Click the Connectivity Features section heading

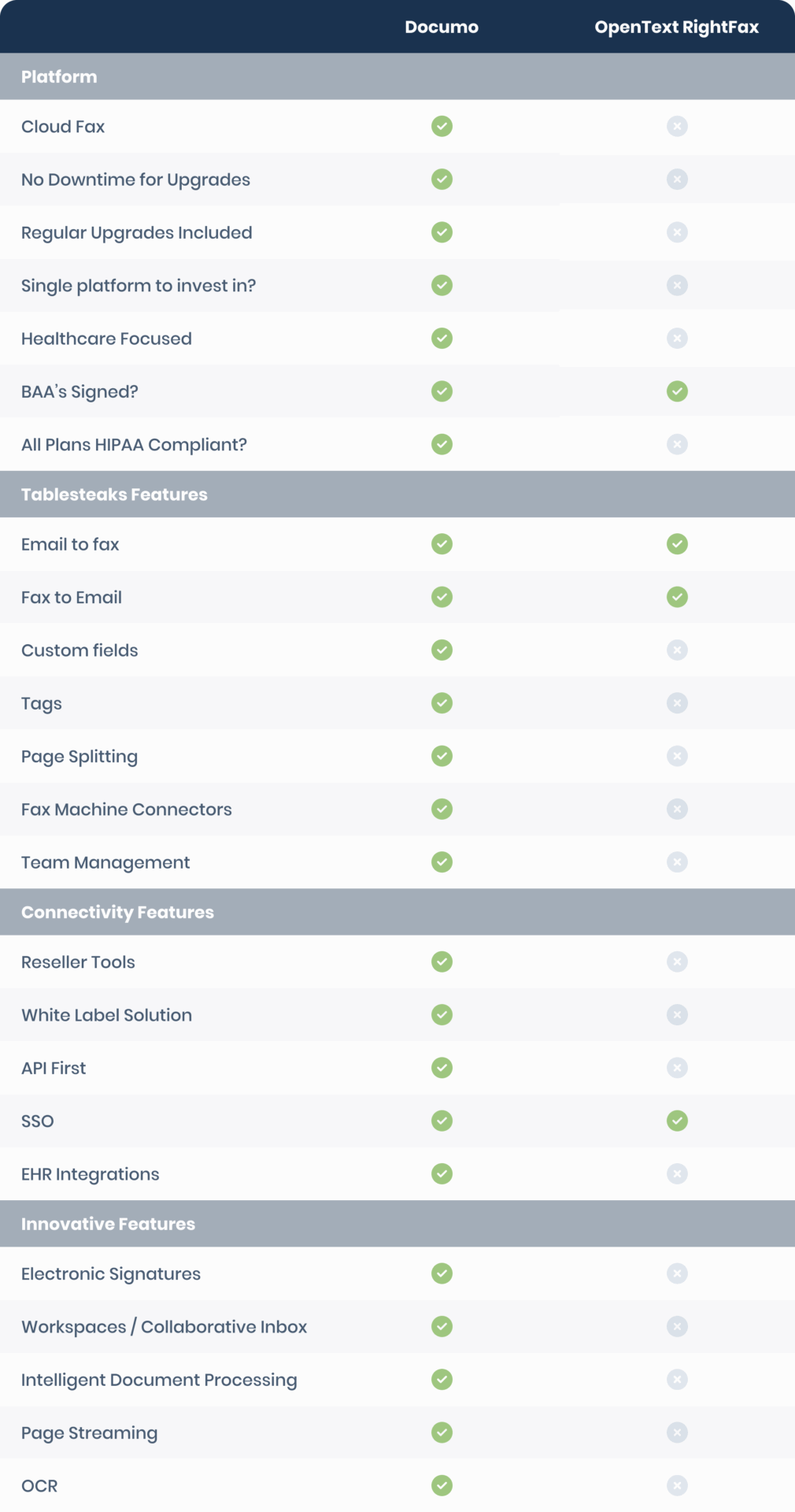point(117,912)
